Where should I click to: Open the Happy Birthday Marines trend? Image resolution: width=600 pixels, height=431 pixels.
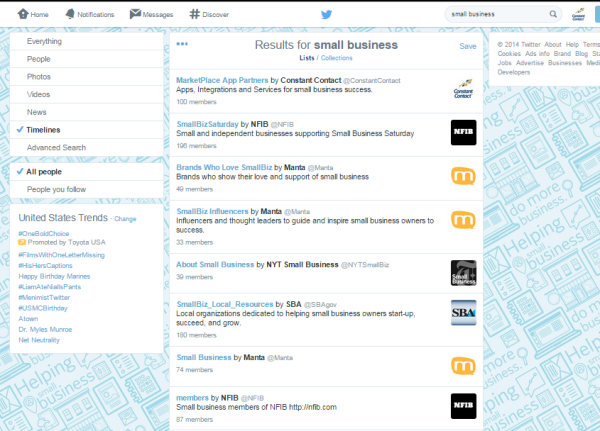click(x=54, y=276)
